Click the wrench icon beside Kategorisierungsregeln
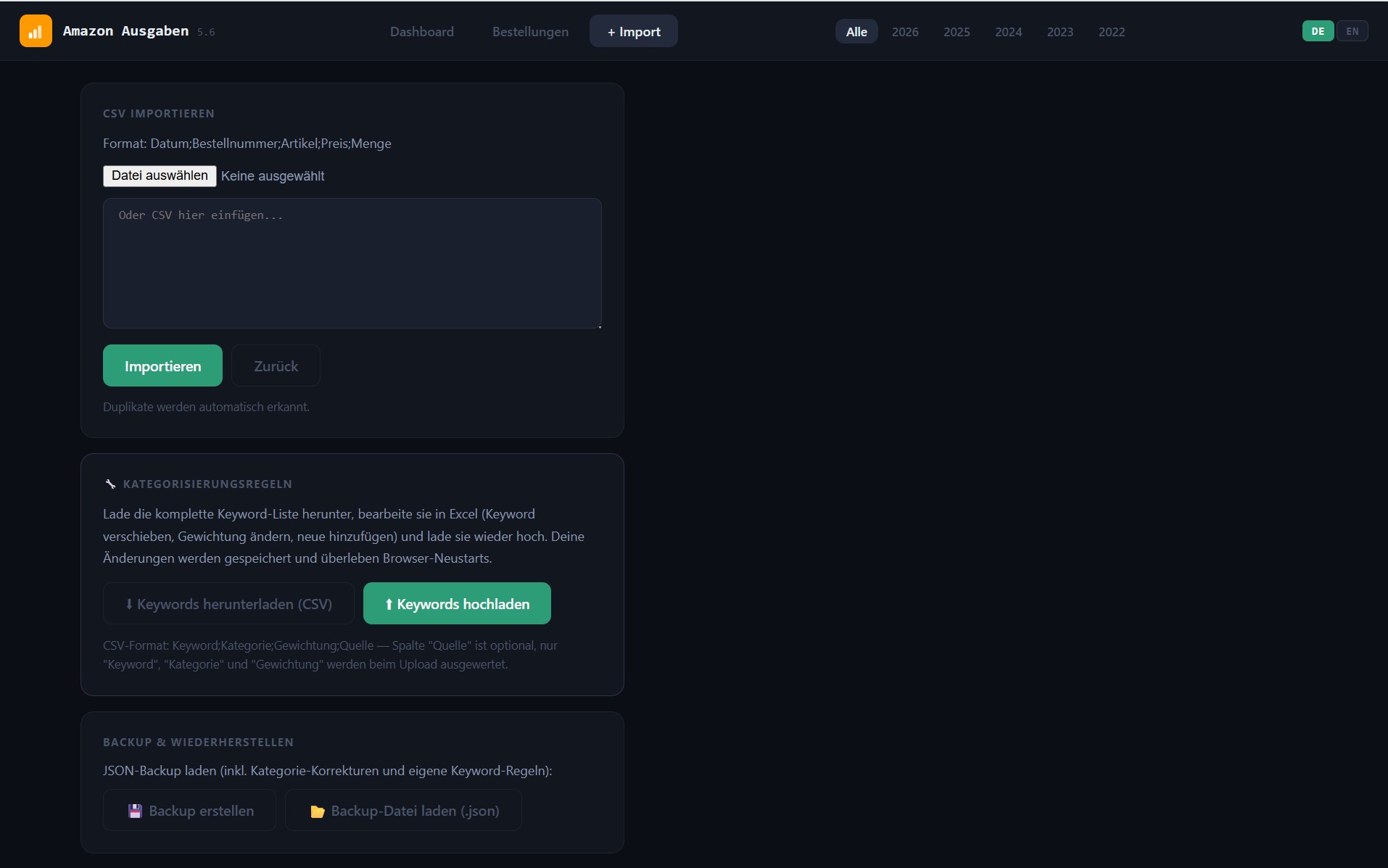Viewport: 1388px width, 868px height. pos(110,484)
